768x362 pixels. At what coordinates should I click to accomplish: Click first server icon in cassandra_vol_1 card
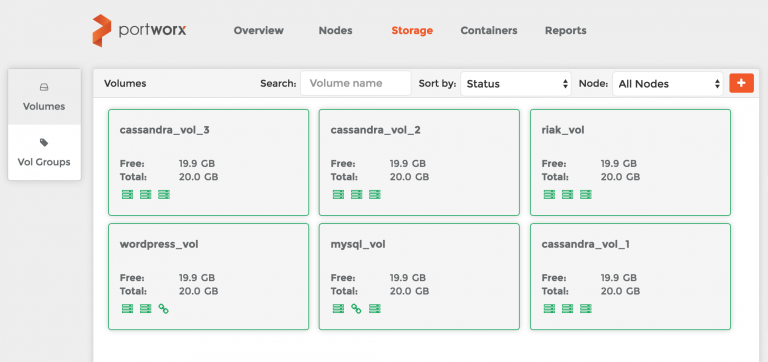pos(550,309)
